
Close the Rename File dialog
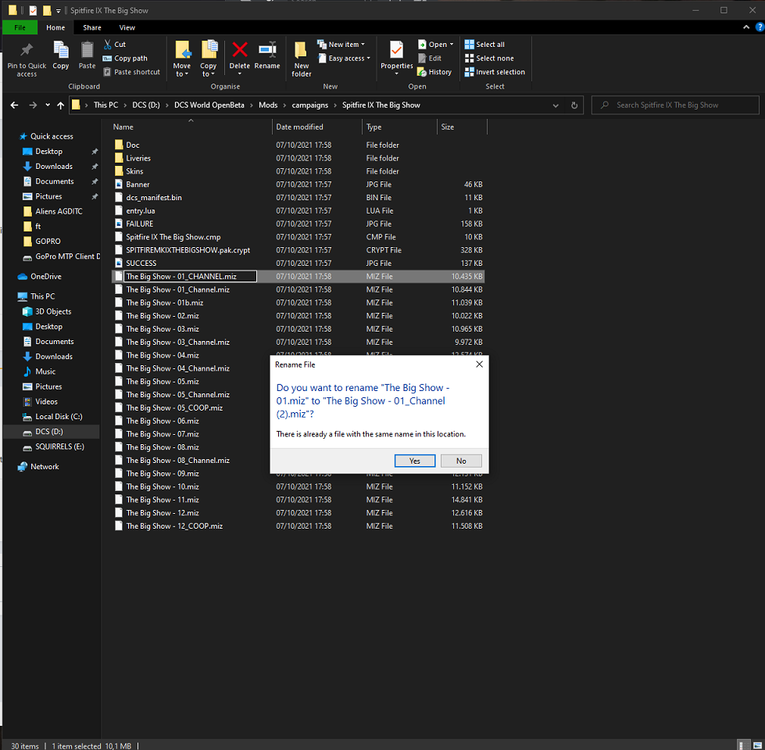[479, 364]
